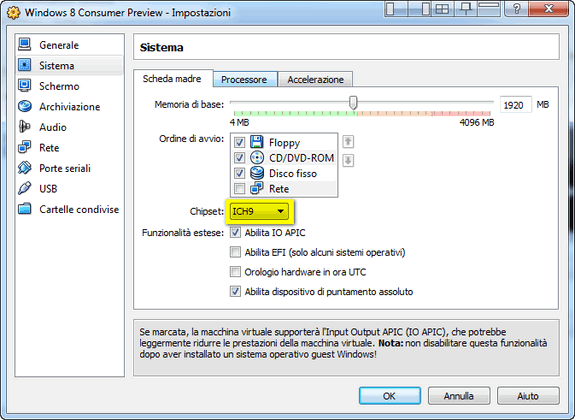This screenshot has width=575, height=420.
Task: Toggle Abilita IO APIC checkbox
Action: [235, 233]
